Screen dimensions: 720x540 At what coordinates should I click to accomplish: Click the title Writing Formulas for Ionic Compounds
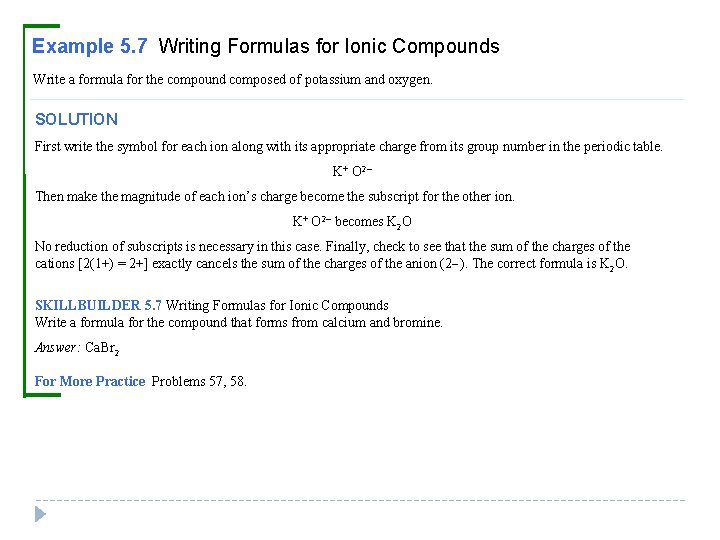(x=329, y=47)
